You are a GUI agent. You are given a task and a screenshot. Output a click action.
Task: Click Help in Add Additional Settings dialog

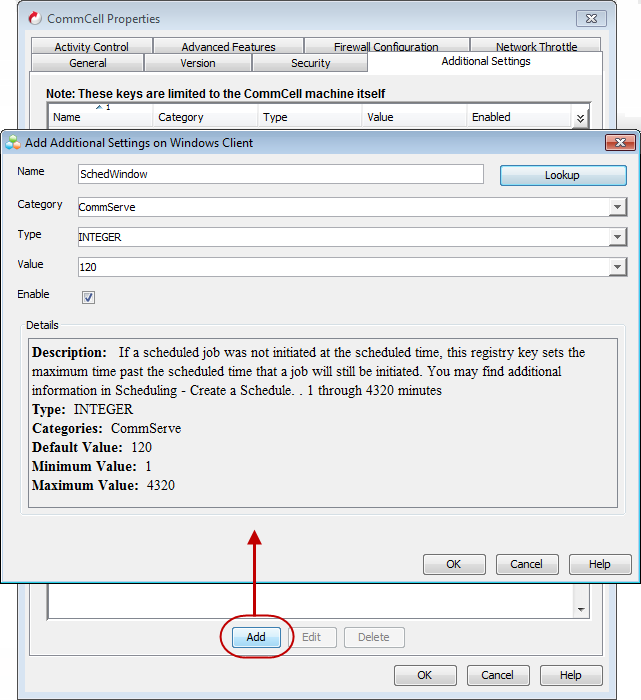click(x=600, y=564)
